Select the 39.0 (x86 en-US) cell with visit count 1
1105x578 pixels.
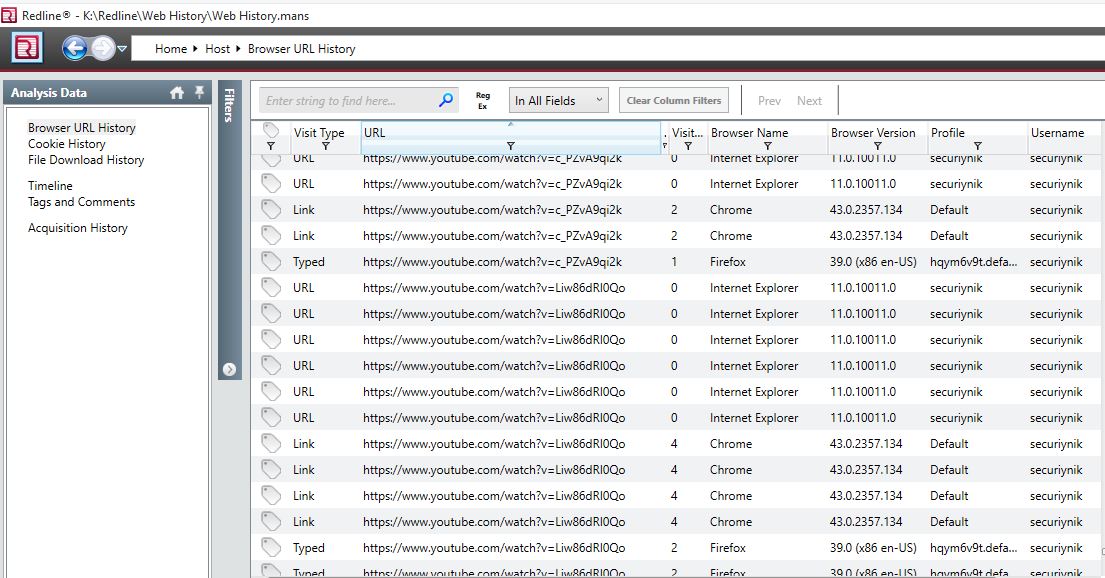(x=873, y=262)
